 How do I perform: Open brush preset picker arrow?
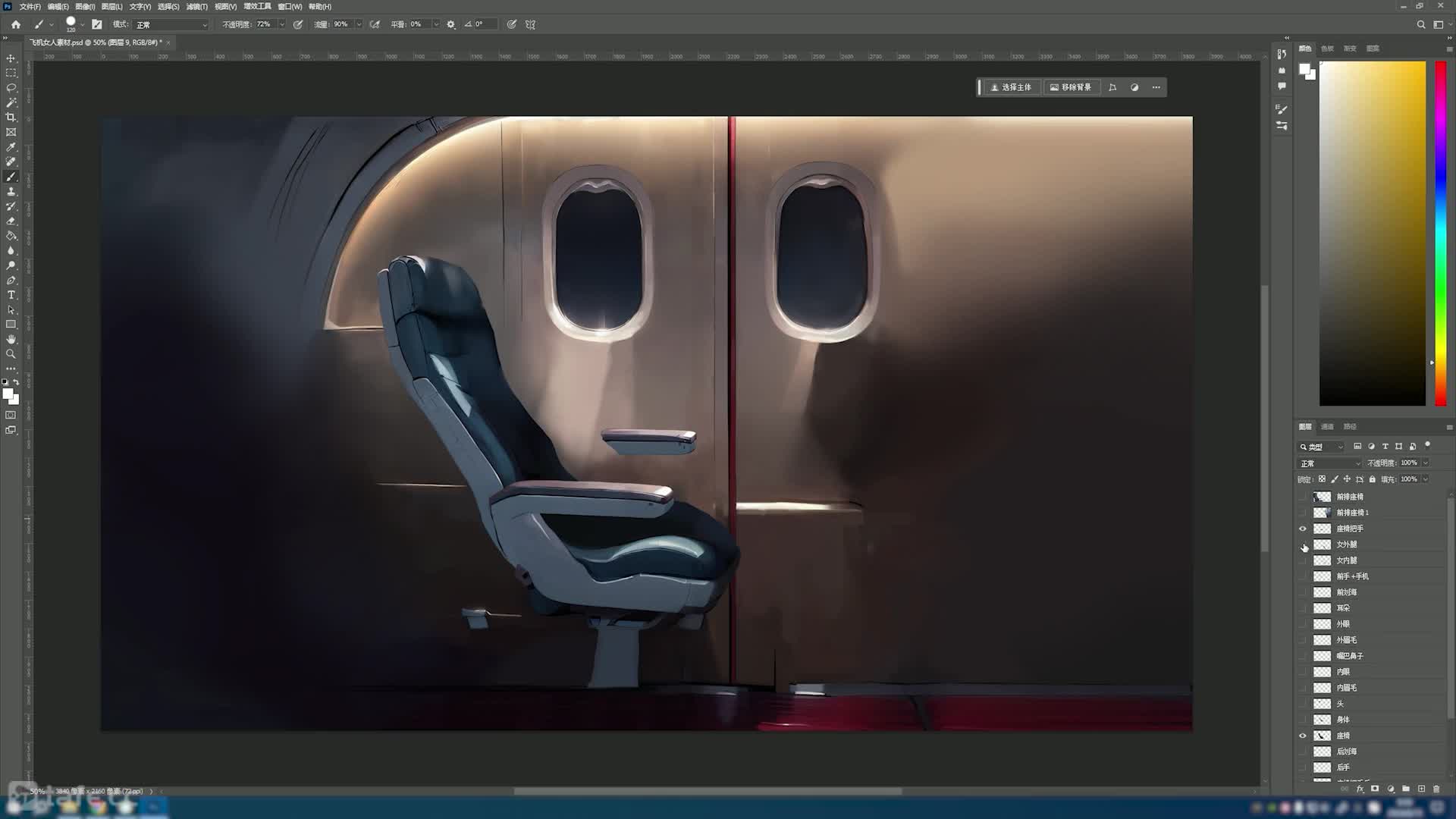[82, 24]
